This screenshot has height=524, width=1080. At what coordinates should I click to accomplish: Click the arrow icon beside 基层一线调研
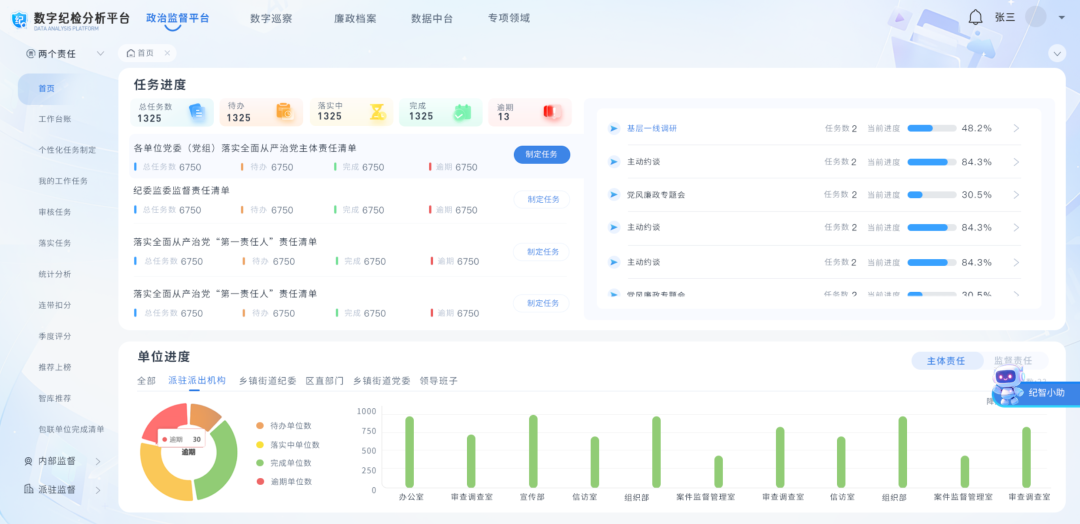coord(614,128)
